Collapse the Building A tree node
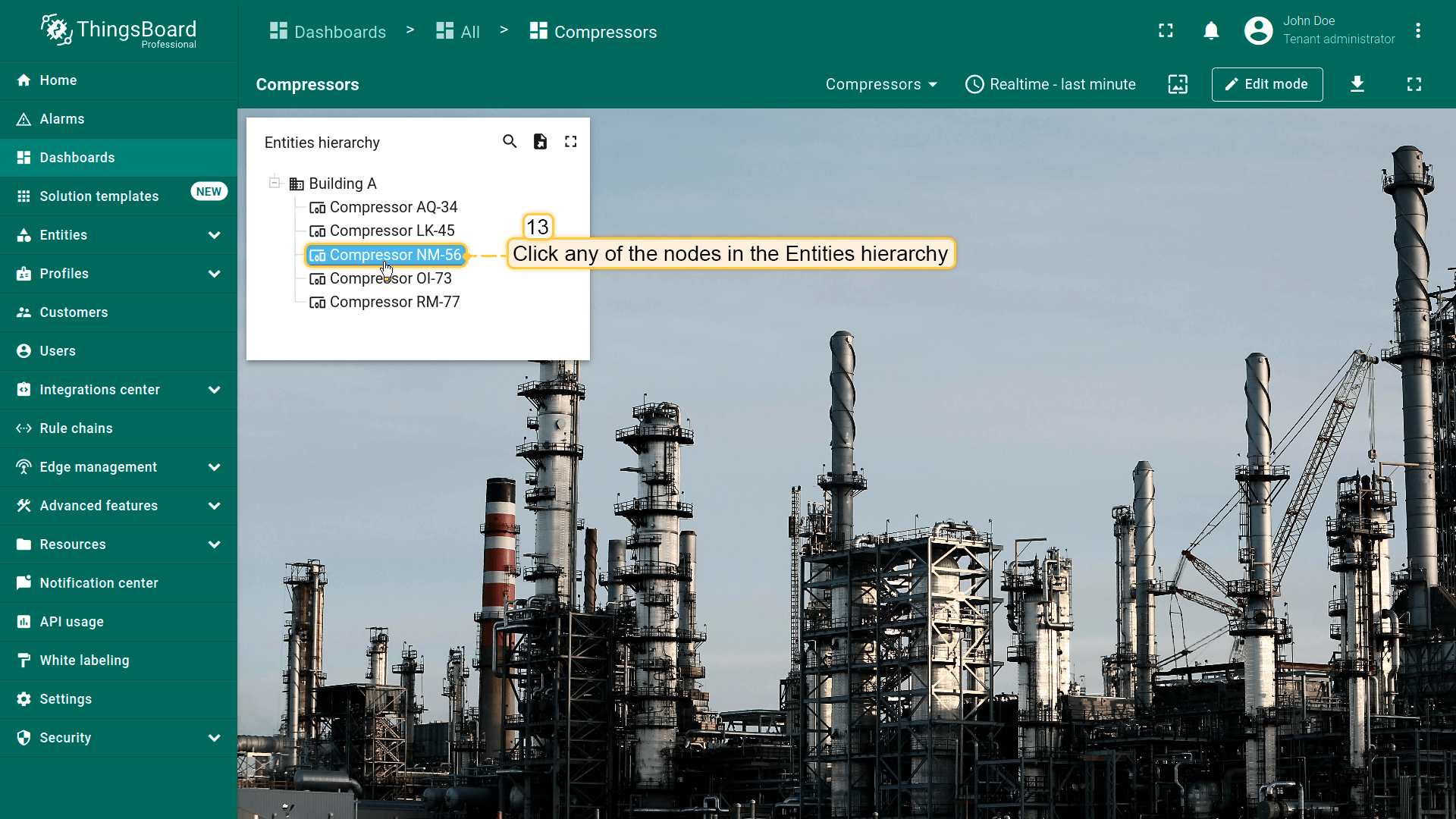 click(x=275, y=183)
